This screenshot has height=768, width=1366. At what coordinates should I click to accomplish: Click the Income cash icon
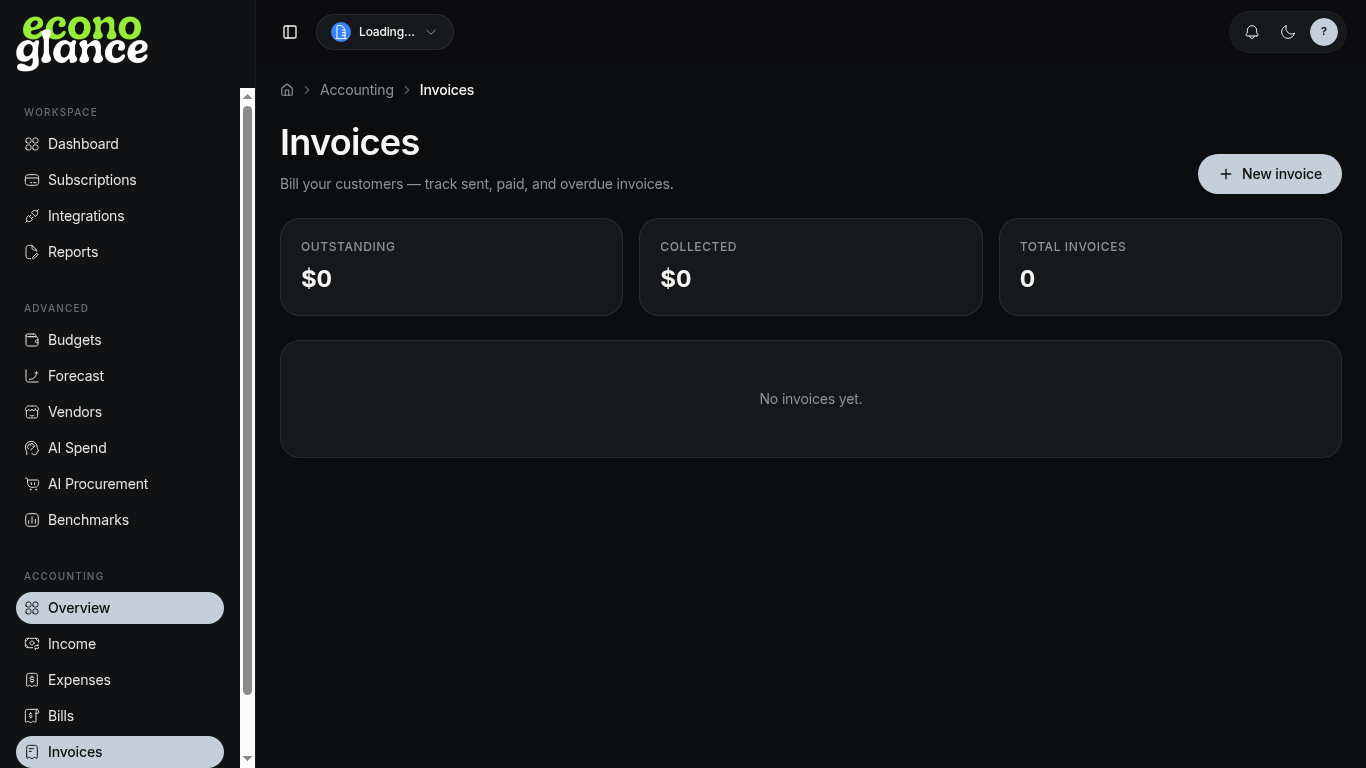point(32,644)
